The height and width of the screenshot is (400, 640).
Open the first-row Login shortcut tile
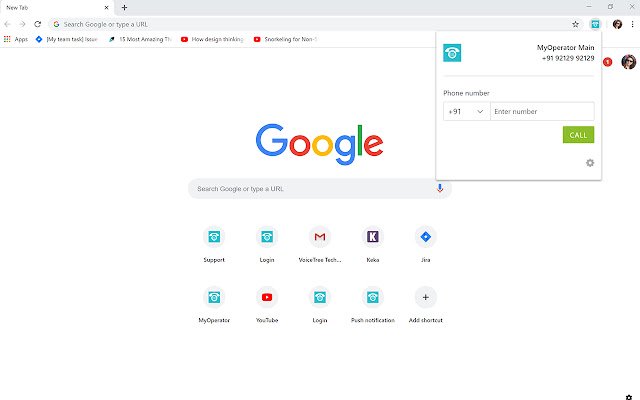pos(267,244)
